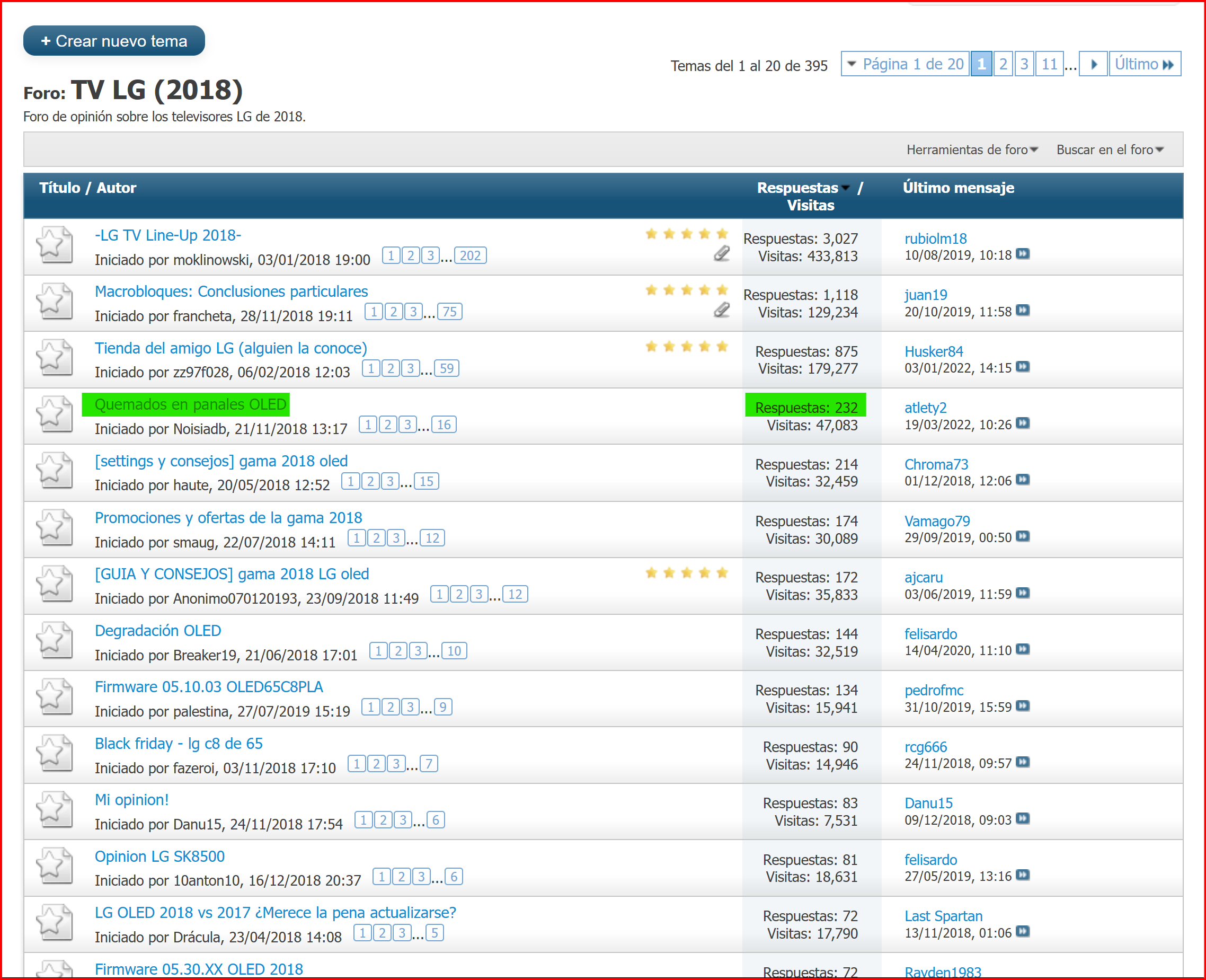Go to page 3 of forum
The width and height of the screenshot is (1206, 980).
(1024, 64)
